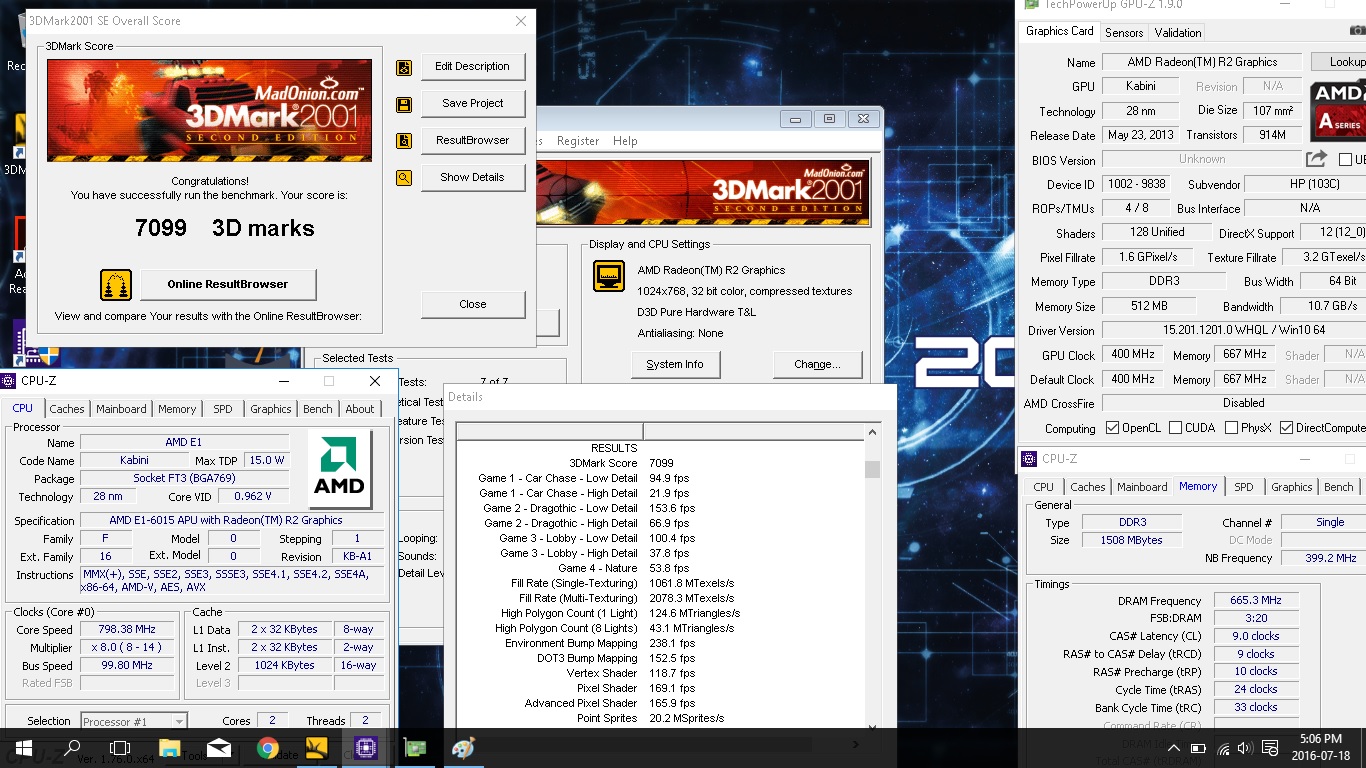Open the Mainboard tab in CPU-Z processor window
This screenshot has width=1366, height=768.
pyautogui.click(x=121, y=409)
